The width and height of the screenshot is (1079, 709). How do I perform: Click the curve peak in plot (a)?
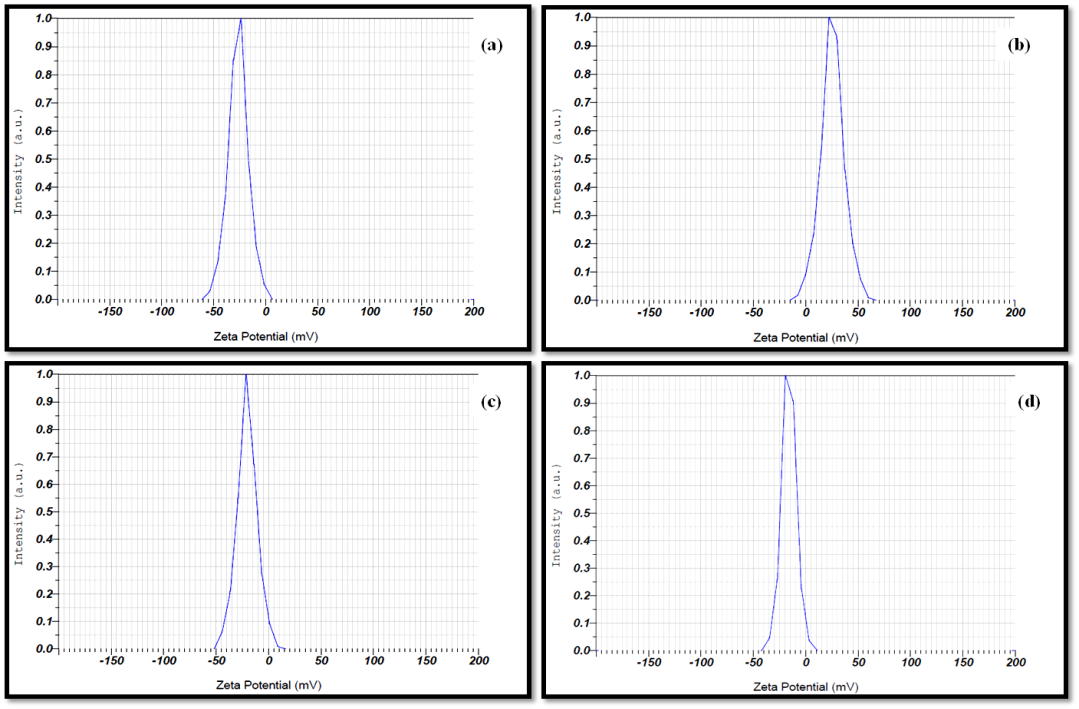coord(240,19)
